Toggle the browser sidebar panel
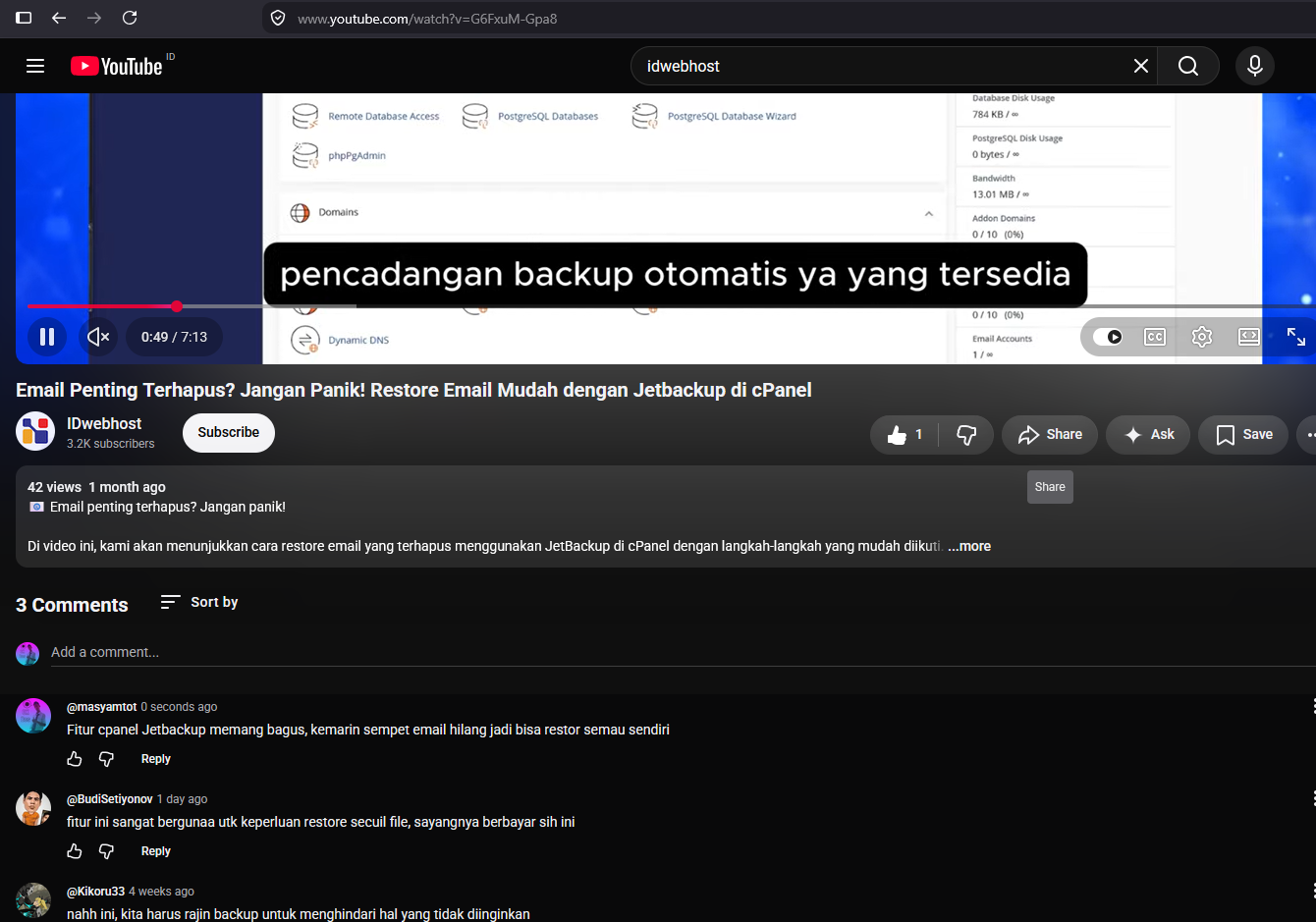 pos(24,18)
